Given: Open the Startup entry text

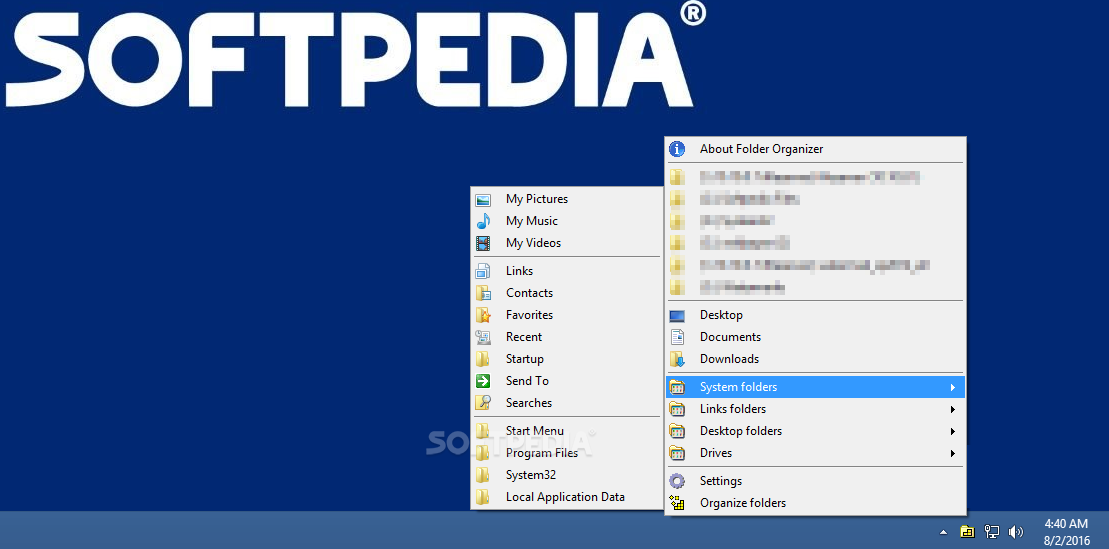Looking at the screenshot, I should click(x=525, y=359).
